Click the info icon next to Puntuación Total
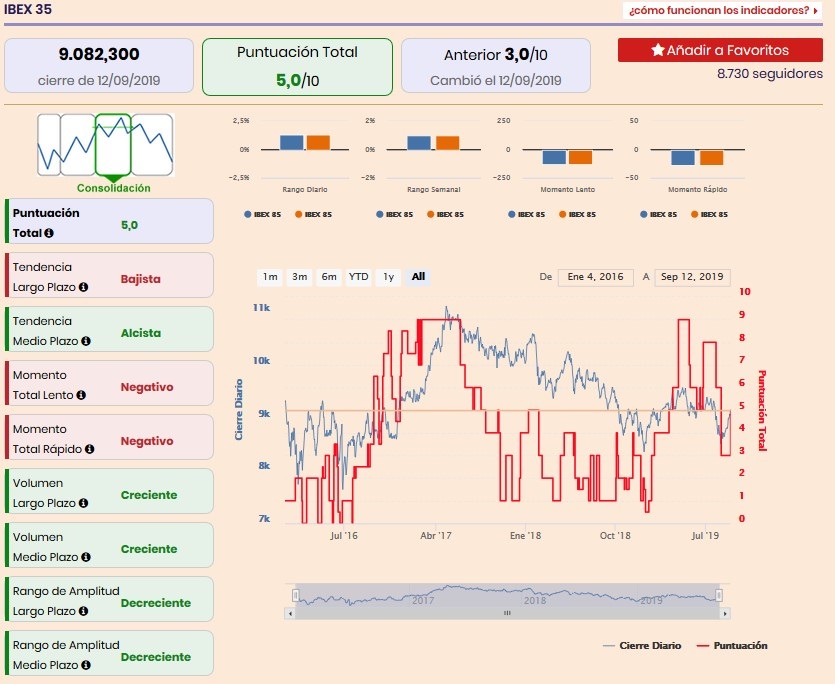 49,233
